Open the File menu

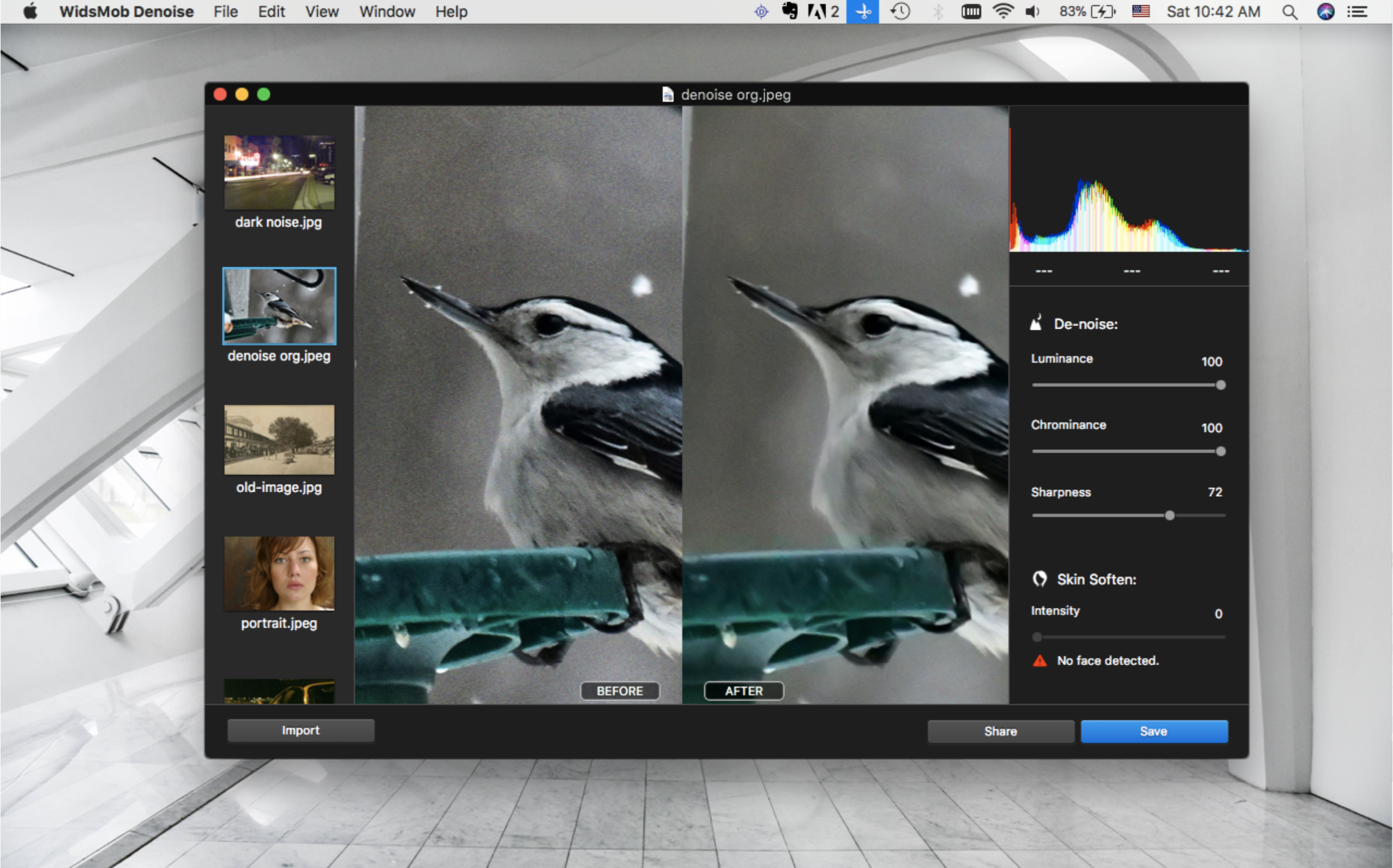[x=225, y=12]
